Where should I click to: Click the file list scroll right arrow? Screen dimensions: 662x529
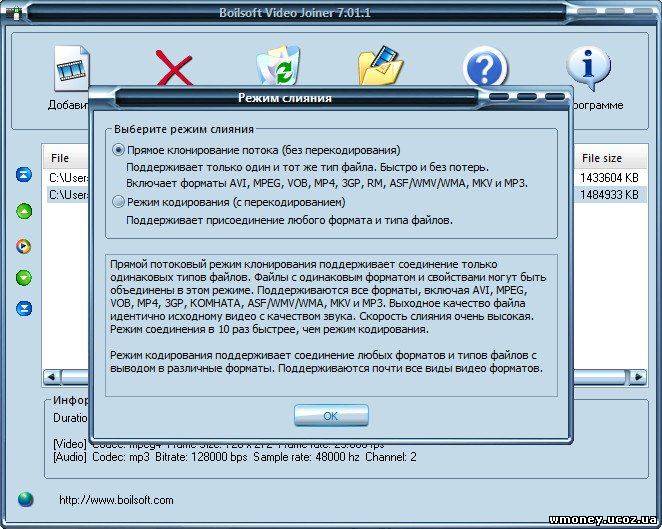pyautogui.click(x=638, y=377)
